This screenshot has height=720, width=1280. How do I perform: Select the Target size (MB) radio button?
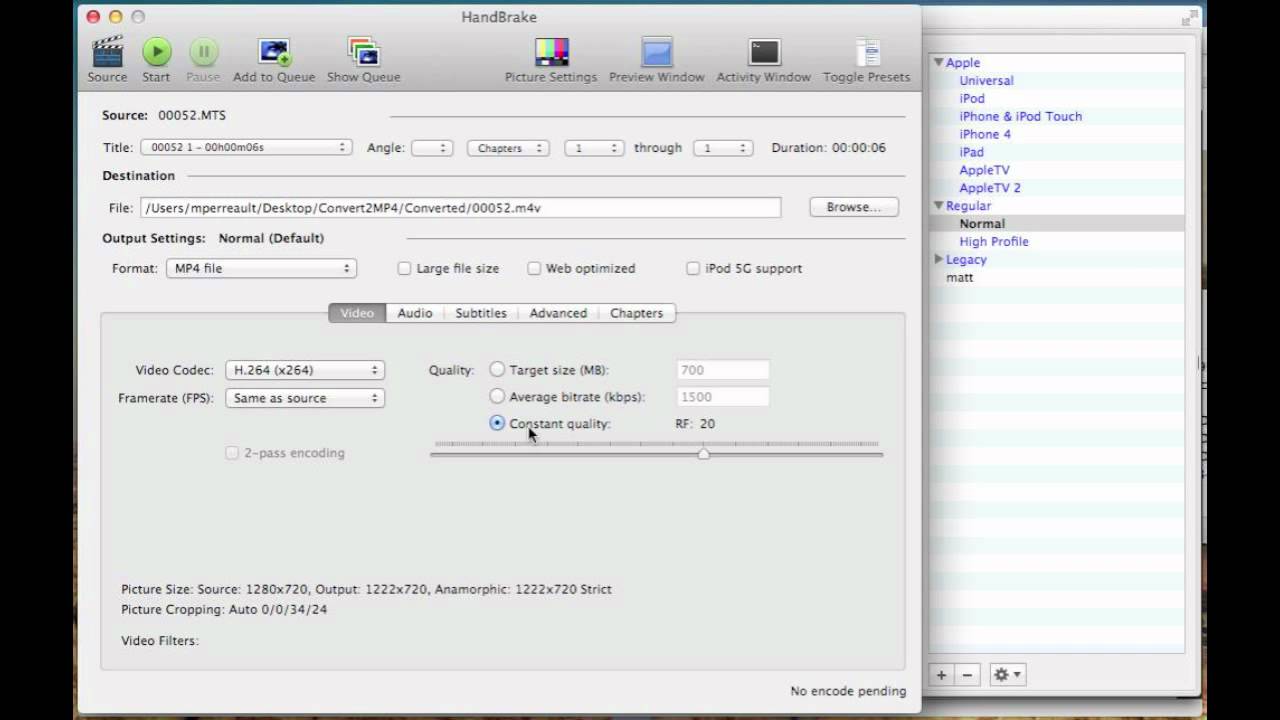click(497, 370)
